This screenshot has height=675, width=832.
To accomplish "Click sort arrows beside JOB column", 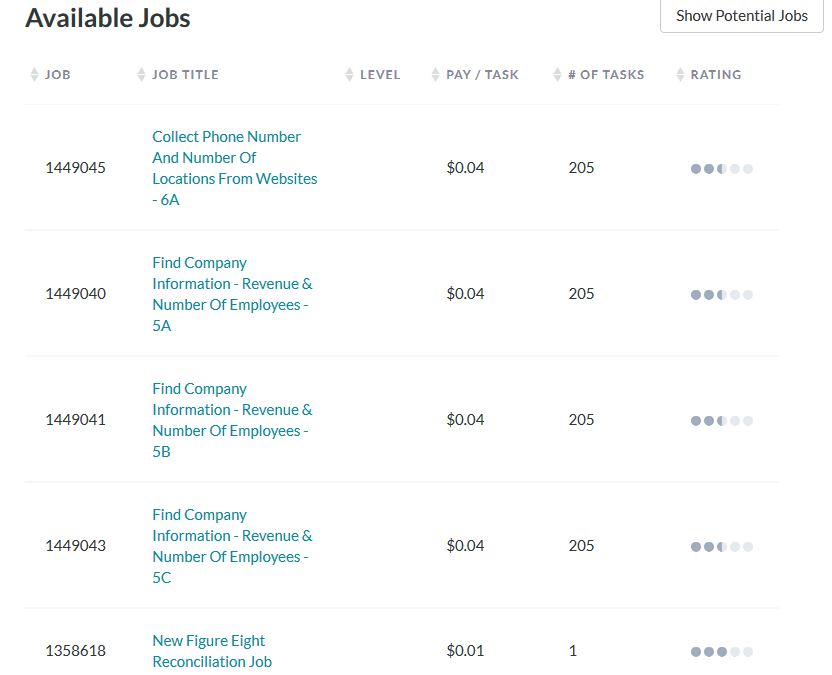I will 35,75.
